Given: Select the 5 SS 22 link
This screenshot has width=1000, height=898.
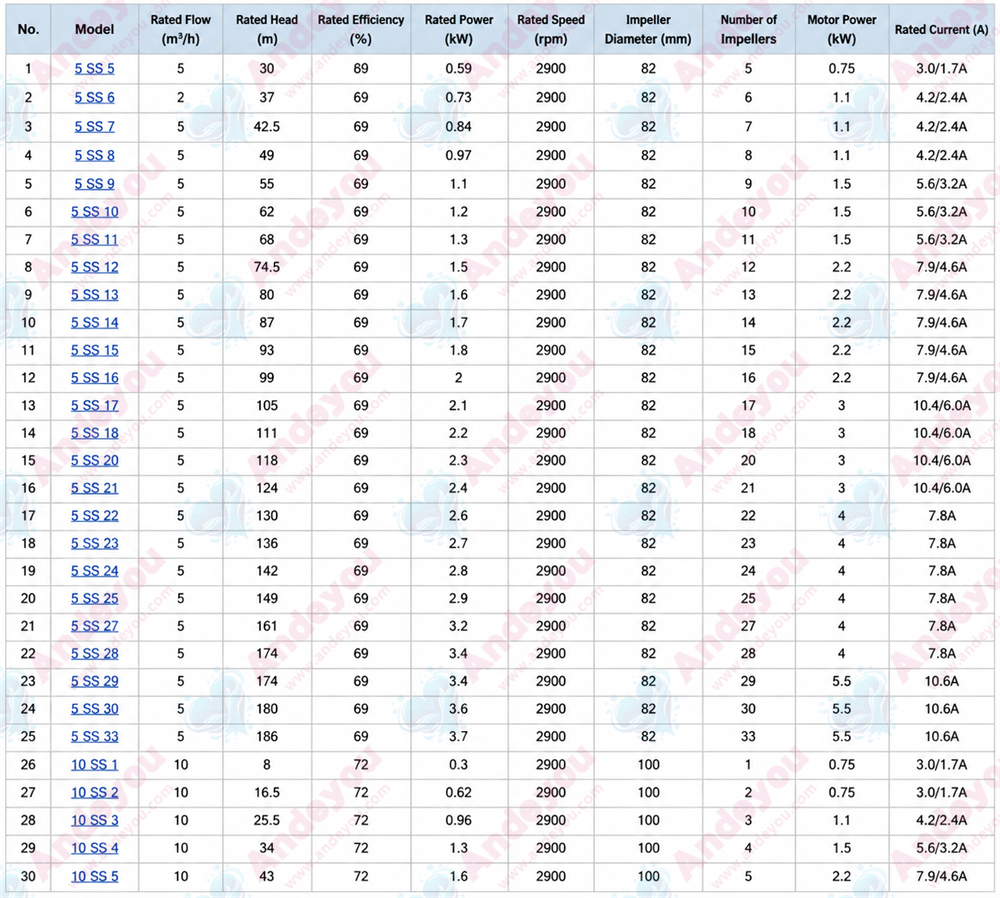Looking at the screenshot, I should 94,515.
